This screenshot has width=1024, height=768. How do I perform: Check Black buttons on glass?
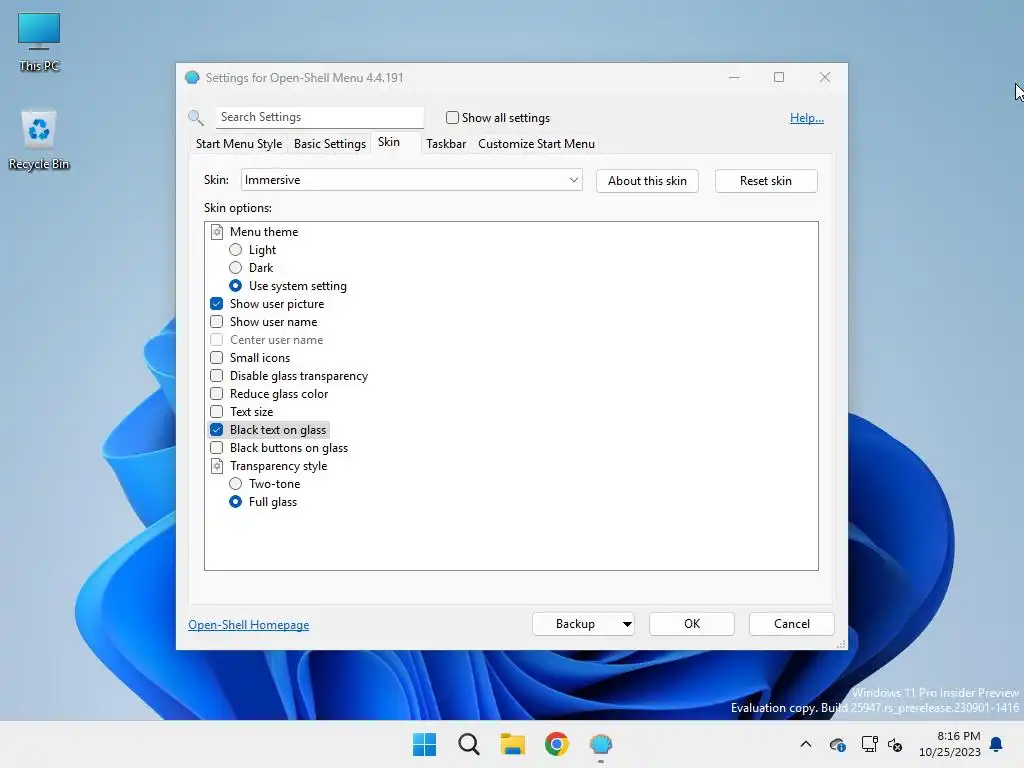point(217,448)
